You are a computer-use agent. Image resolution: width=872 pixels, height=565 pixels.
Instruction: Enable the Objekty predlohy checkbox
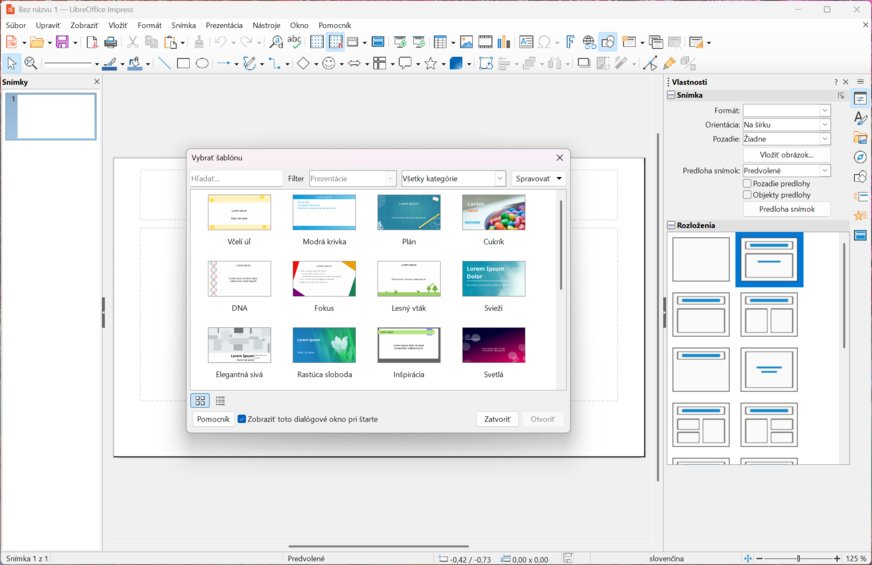coord(747,195)
